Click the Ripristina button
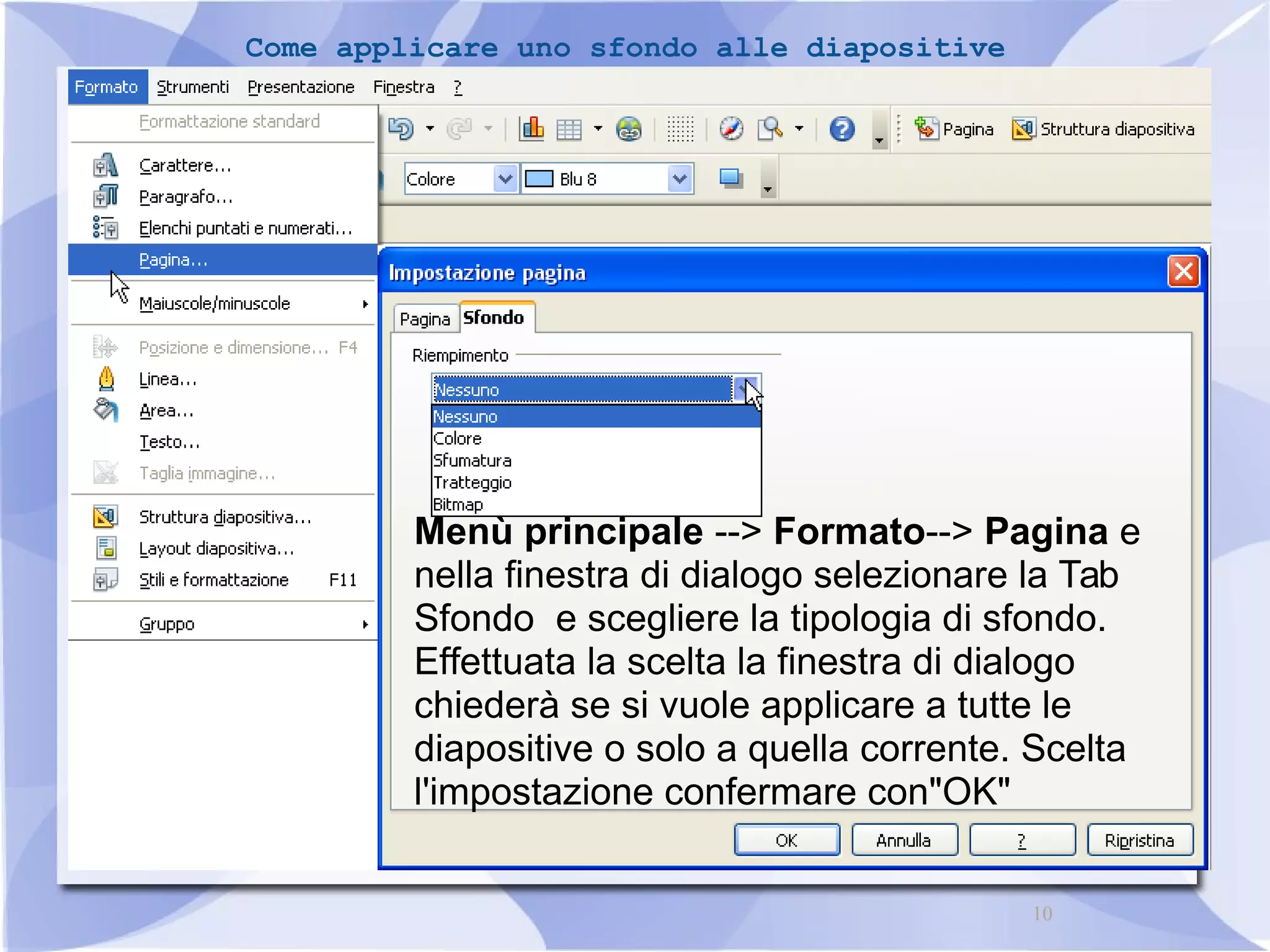The image size is (1270, 952). click(x=1140, y=840)
